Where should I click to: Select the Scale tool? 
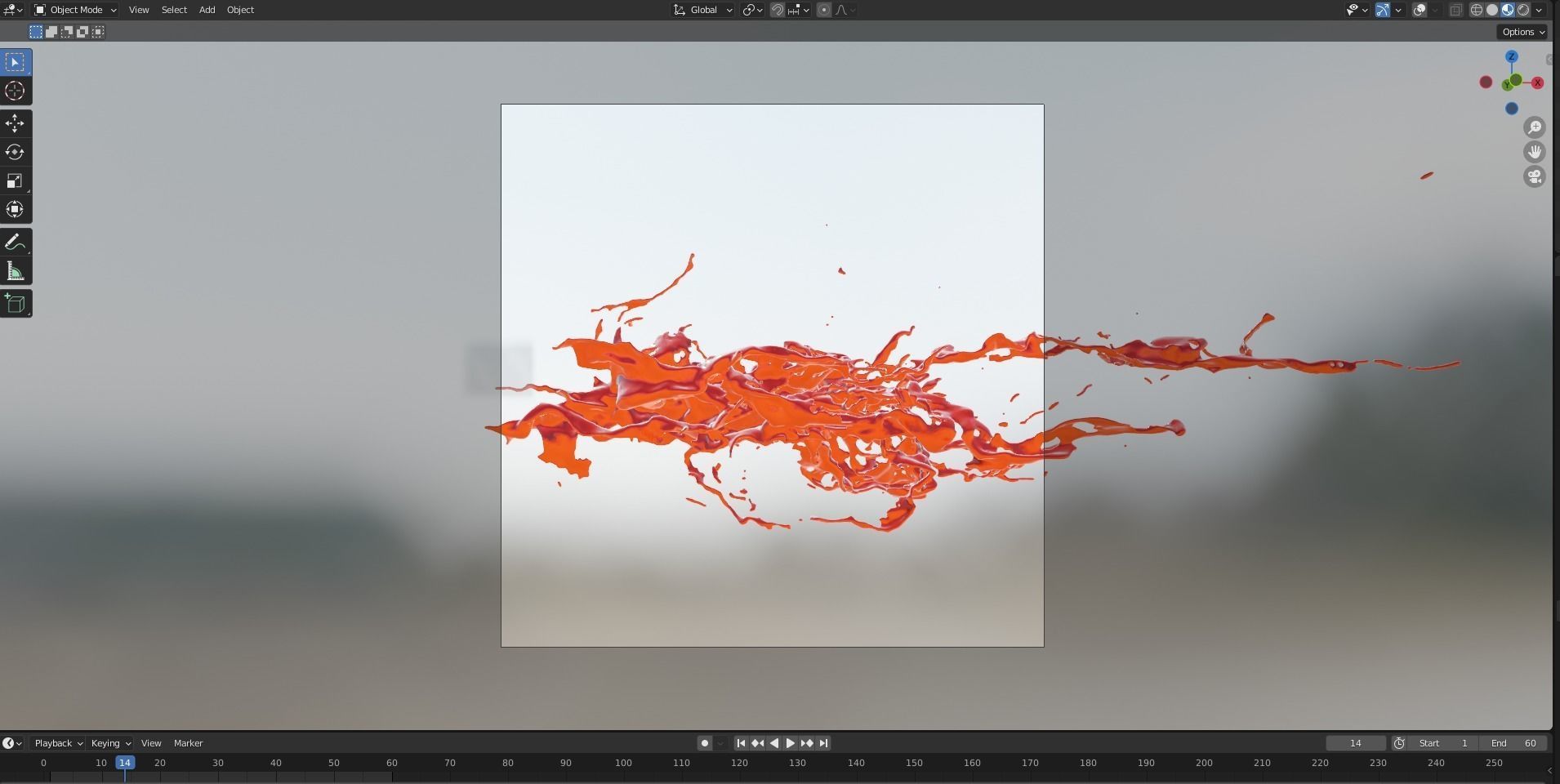15,180
